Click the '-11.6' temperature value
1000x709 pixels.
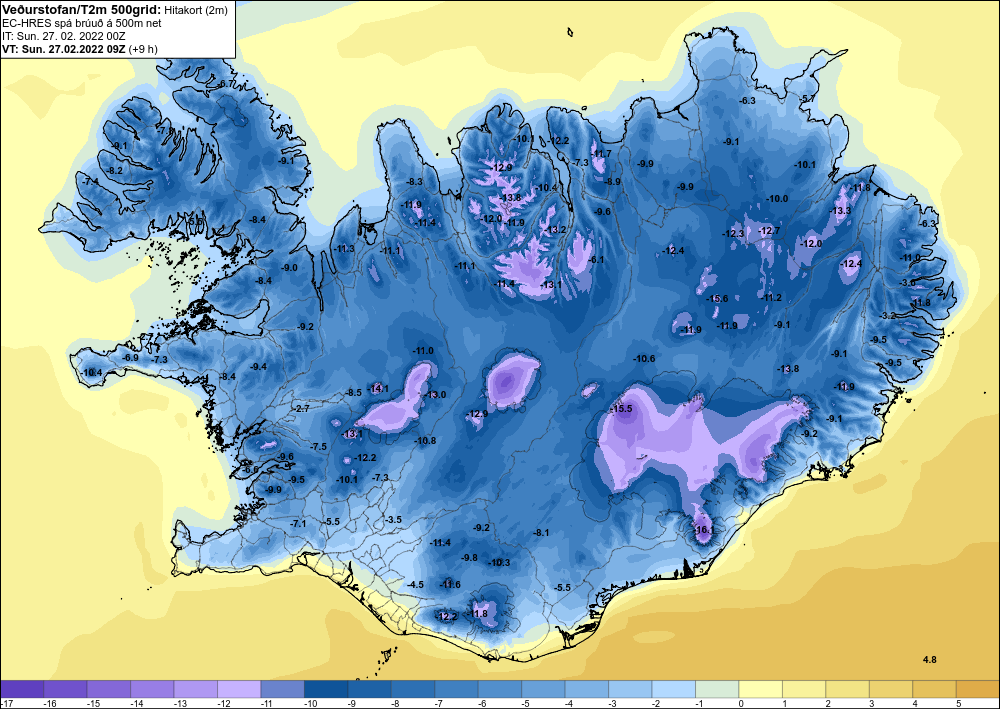[450, 585]
